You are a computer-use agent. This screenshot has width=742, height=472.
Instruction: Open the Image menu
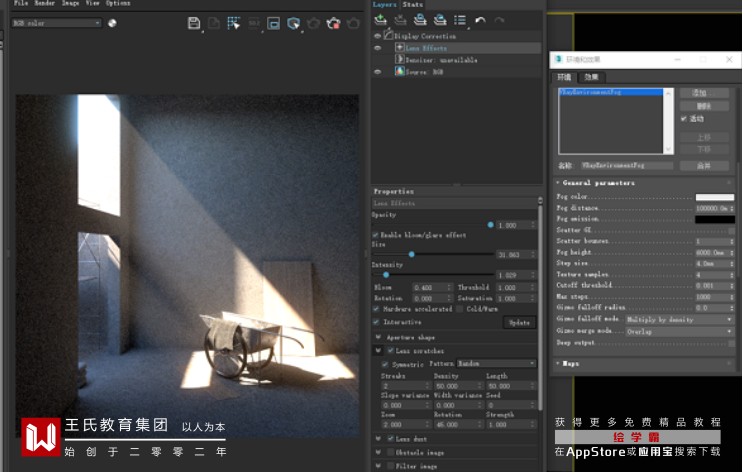tap(70, 3)
